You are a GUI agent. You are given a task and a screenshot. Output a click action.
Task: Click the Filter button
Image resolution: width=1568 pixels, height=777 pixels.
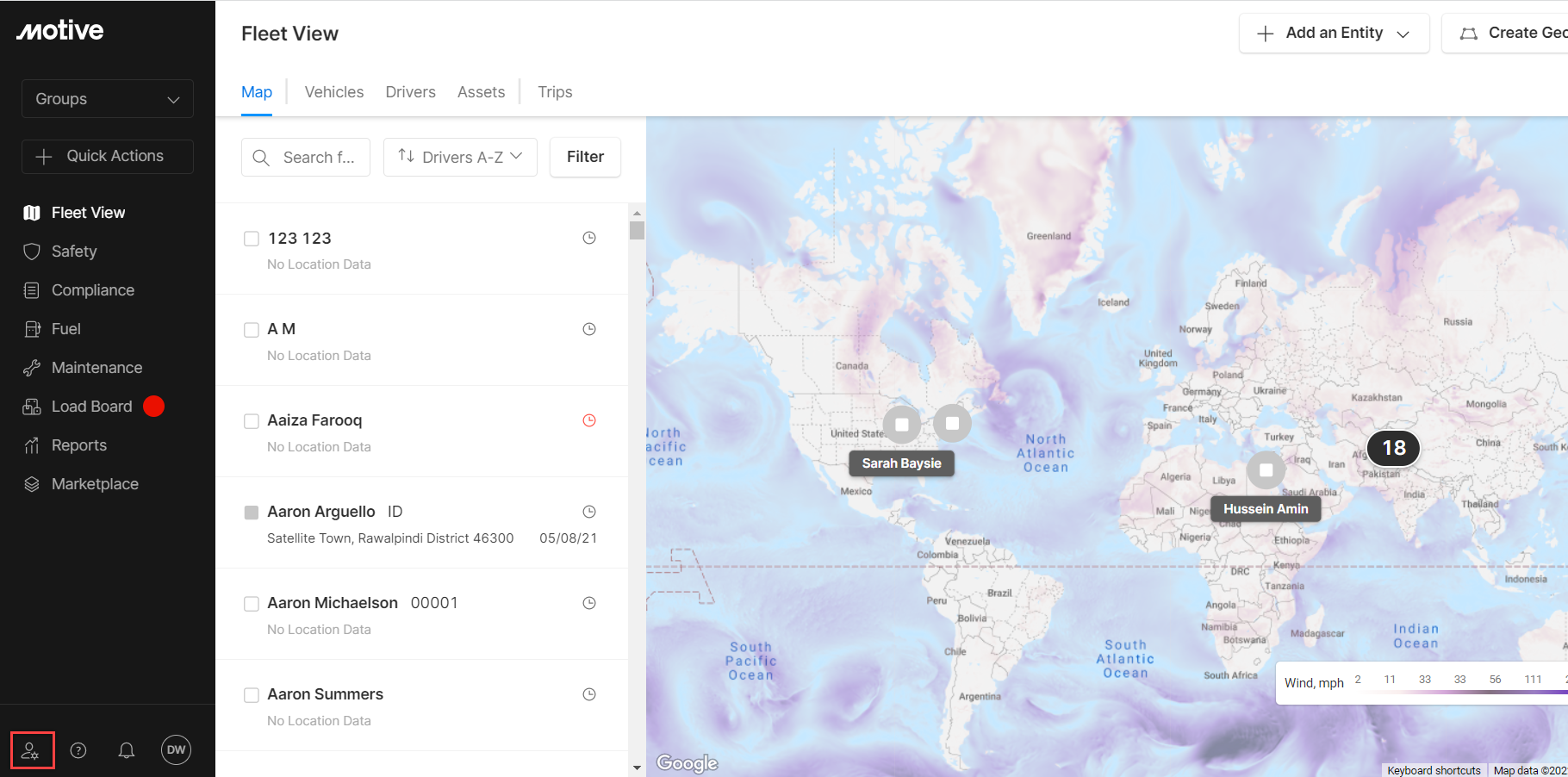pyautogui.click(x=585, y=157)
